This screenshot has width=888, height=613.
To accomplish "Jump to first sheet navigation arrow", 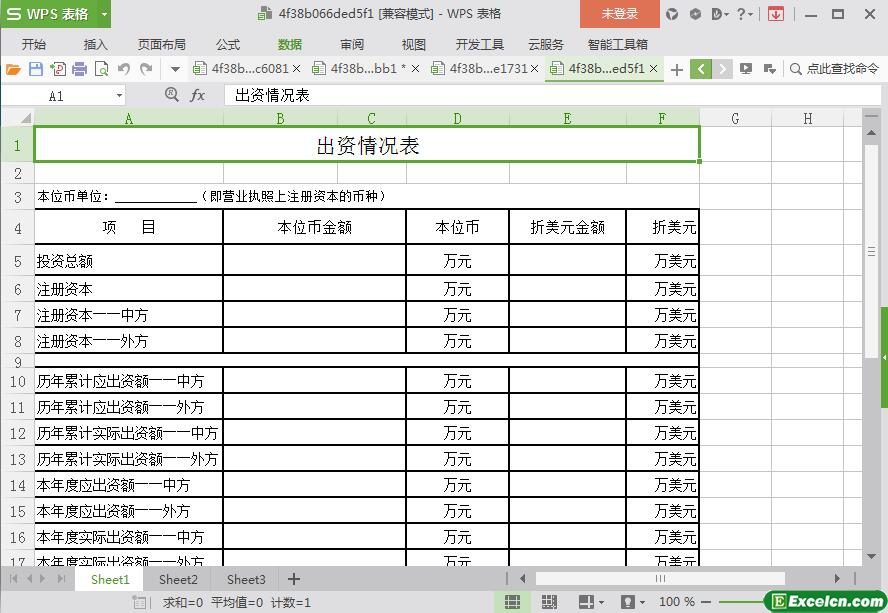I will tap(13, 578).
